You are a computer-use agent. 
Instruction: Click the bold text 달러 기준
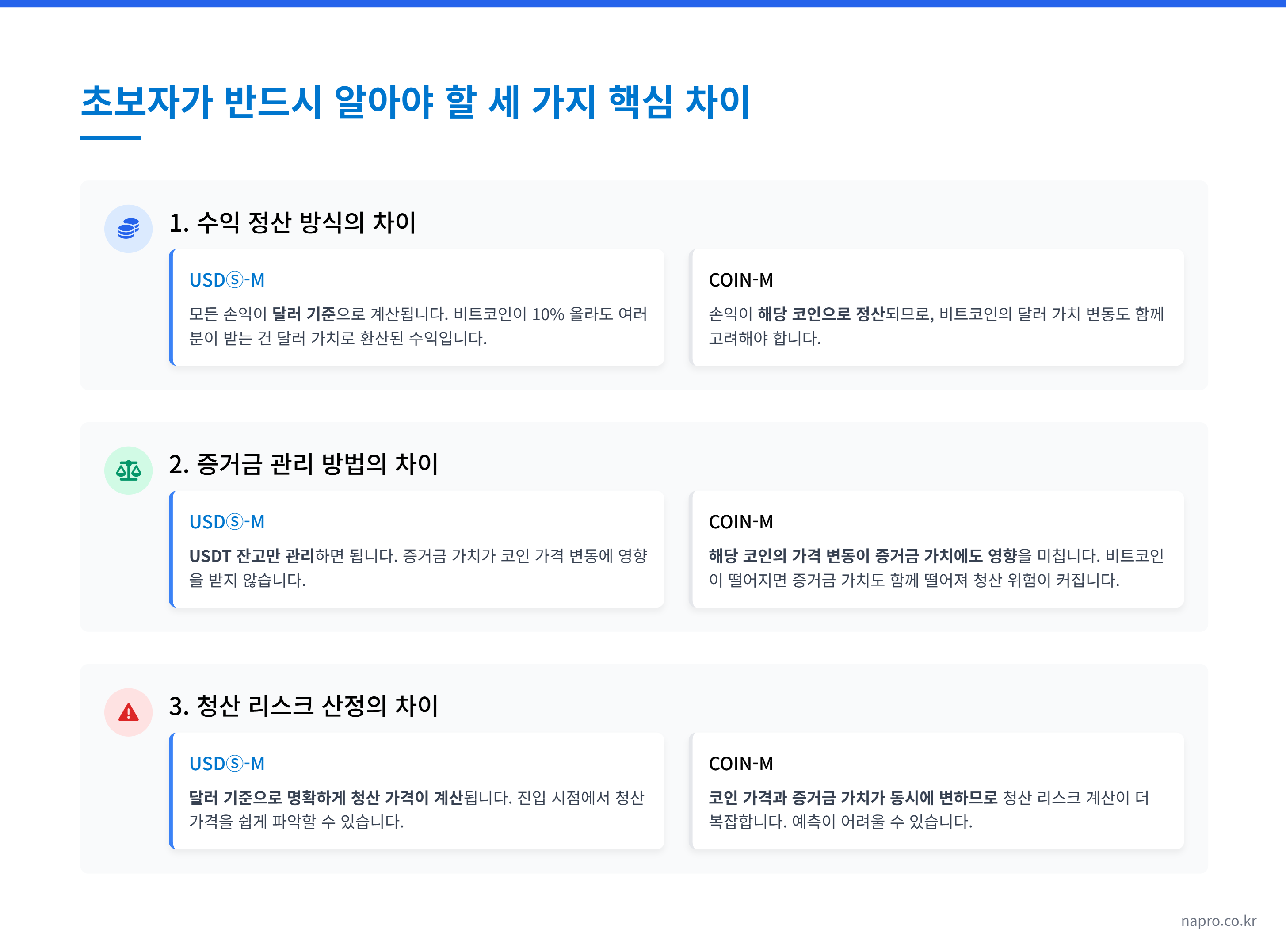pyautogui.click(x=304, y=314)
